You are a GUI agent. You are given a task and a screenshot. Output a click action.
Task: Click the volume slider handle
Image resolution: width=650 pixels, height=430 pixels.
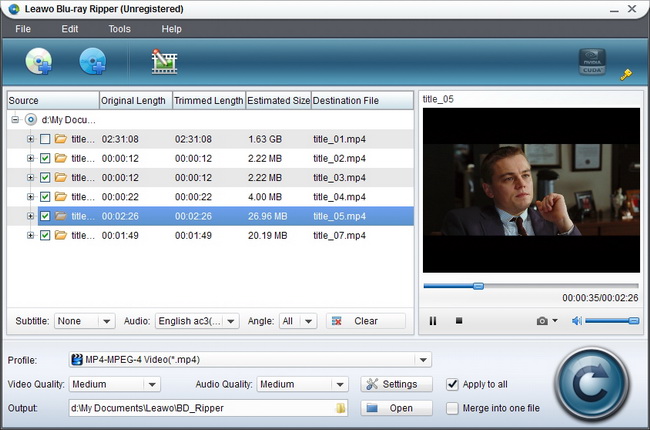[634, 321]
